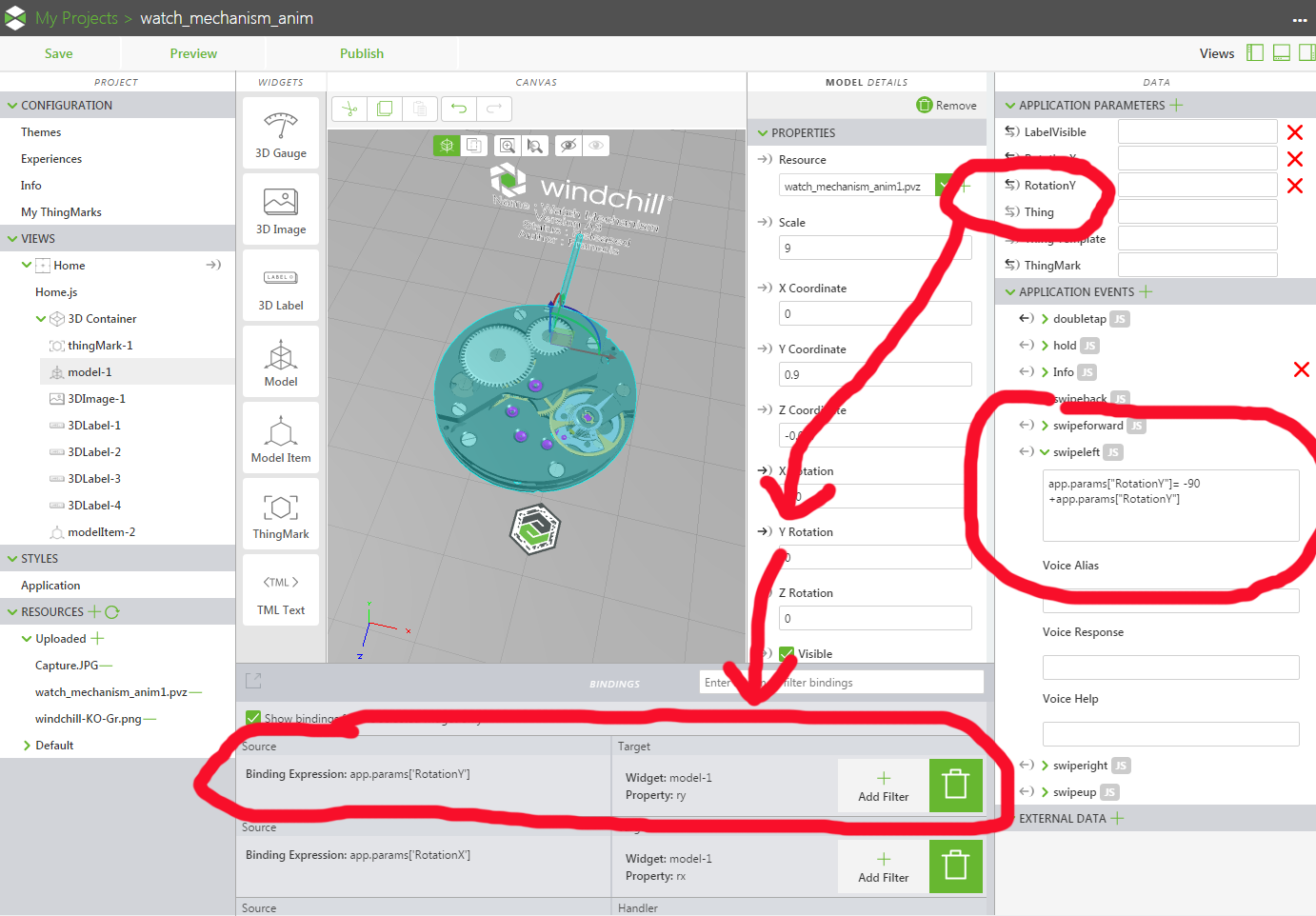This screenshot has height=916, width=1316.
Task: Toggle the Visible checkbox for the model
Action: pyautogui.click(x=787, y=654)
